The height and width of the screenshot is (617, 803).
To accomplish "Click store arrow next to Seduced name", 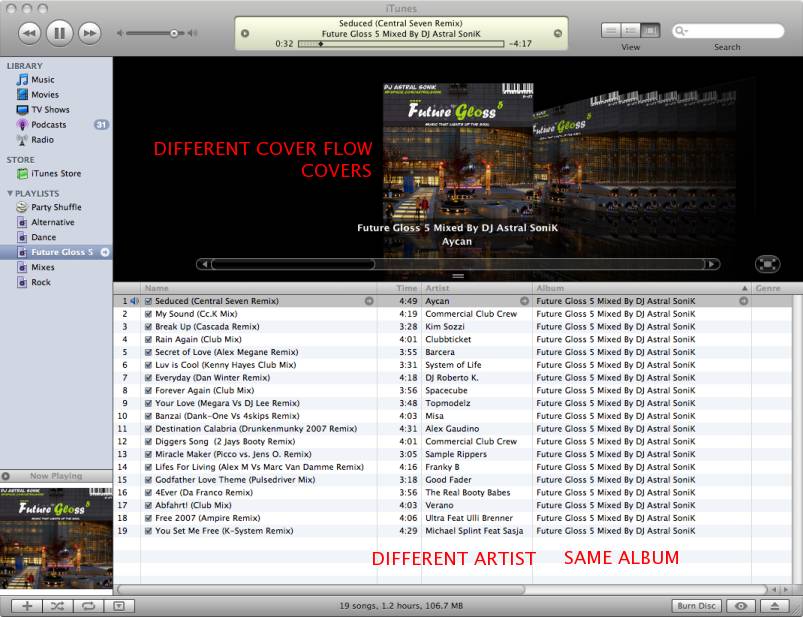I will point(369,301).
